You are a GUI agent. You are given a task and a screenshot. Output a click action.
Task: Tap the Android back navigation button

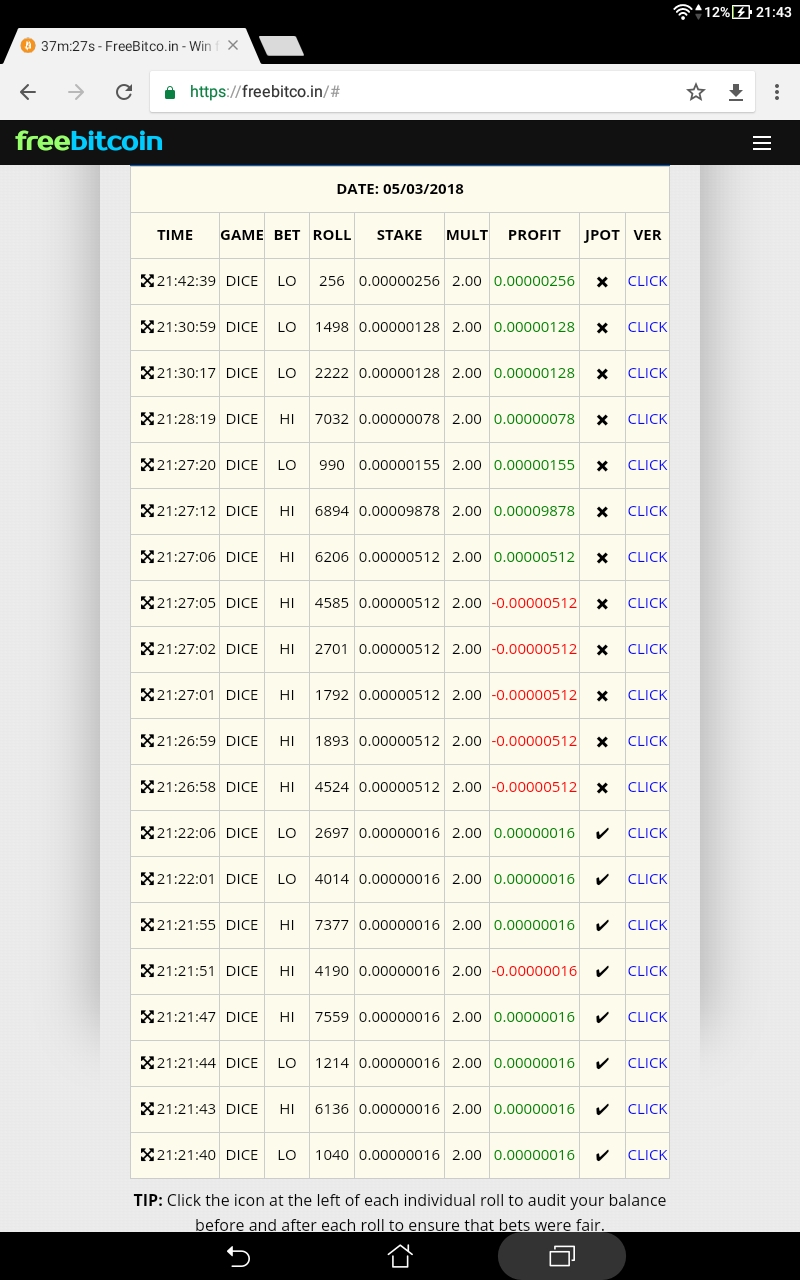[238, 1255]
